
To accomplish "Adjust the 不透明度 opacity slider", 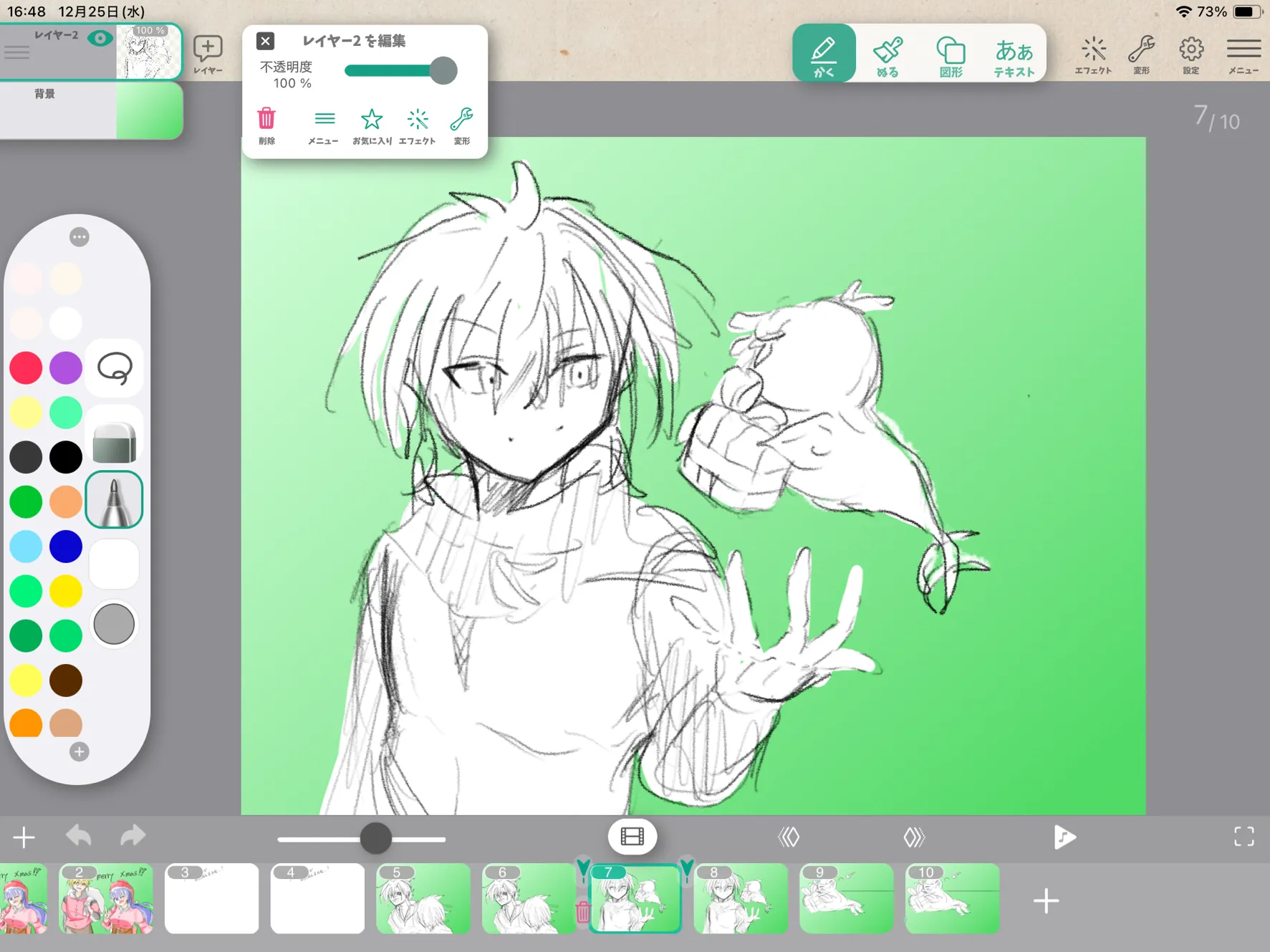I will pos(400,70).
